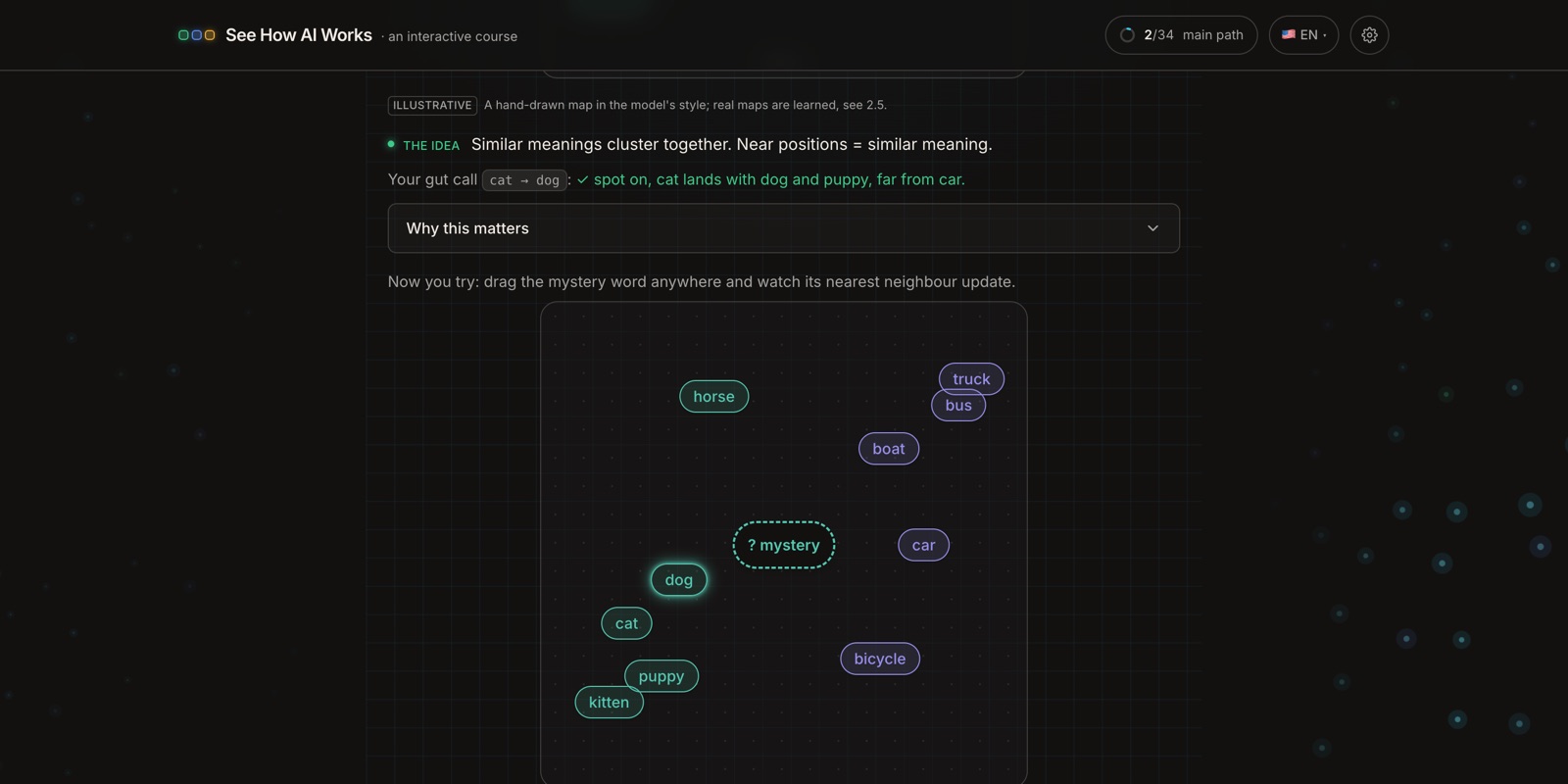Click the puppy word chip
Image resolution: width=1568 pixels, height=784 pixels.
pos(661,676)
